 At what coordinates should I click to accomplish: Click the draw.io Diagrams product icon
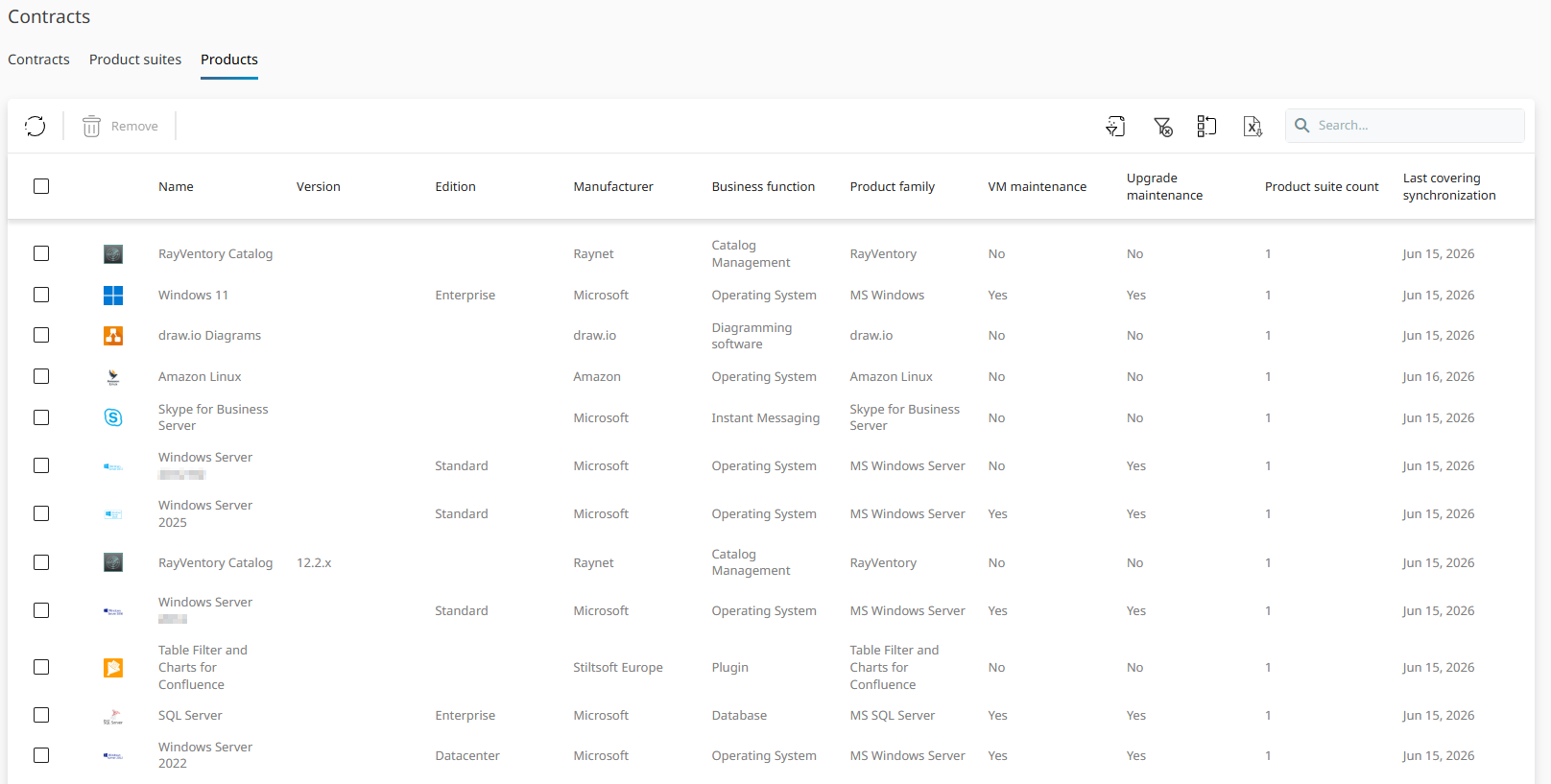tap(113, 336)
